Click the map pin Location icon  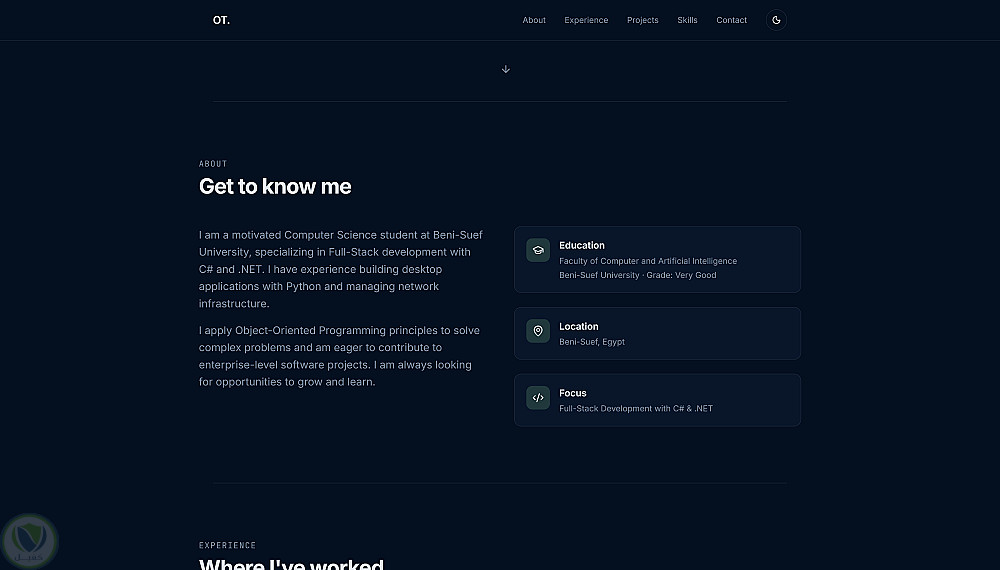click(x=538, y=331)
